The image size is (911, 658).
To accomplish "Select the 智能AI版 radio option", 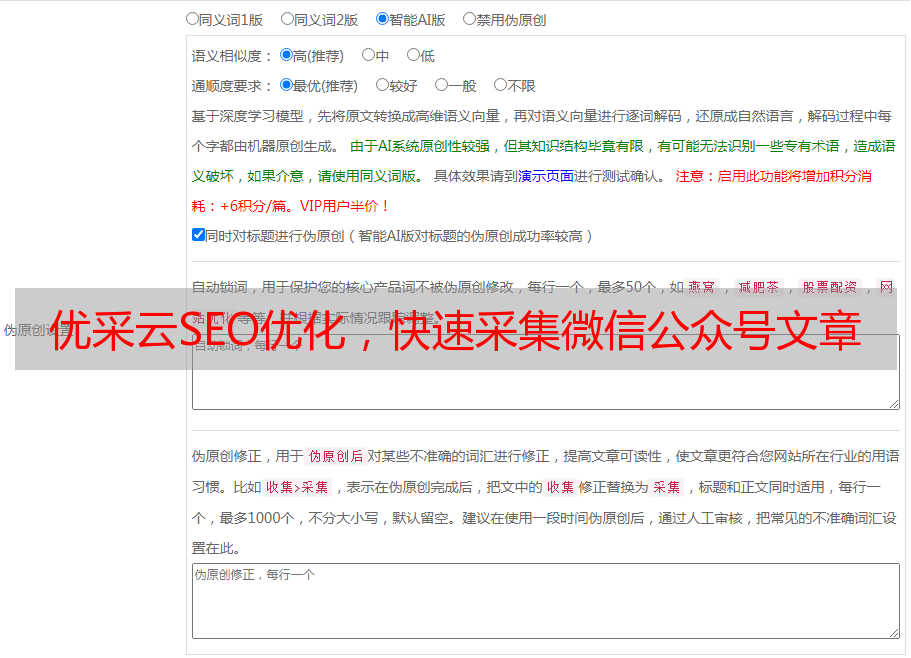I will [382, 19].
